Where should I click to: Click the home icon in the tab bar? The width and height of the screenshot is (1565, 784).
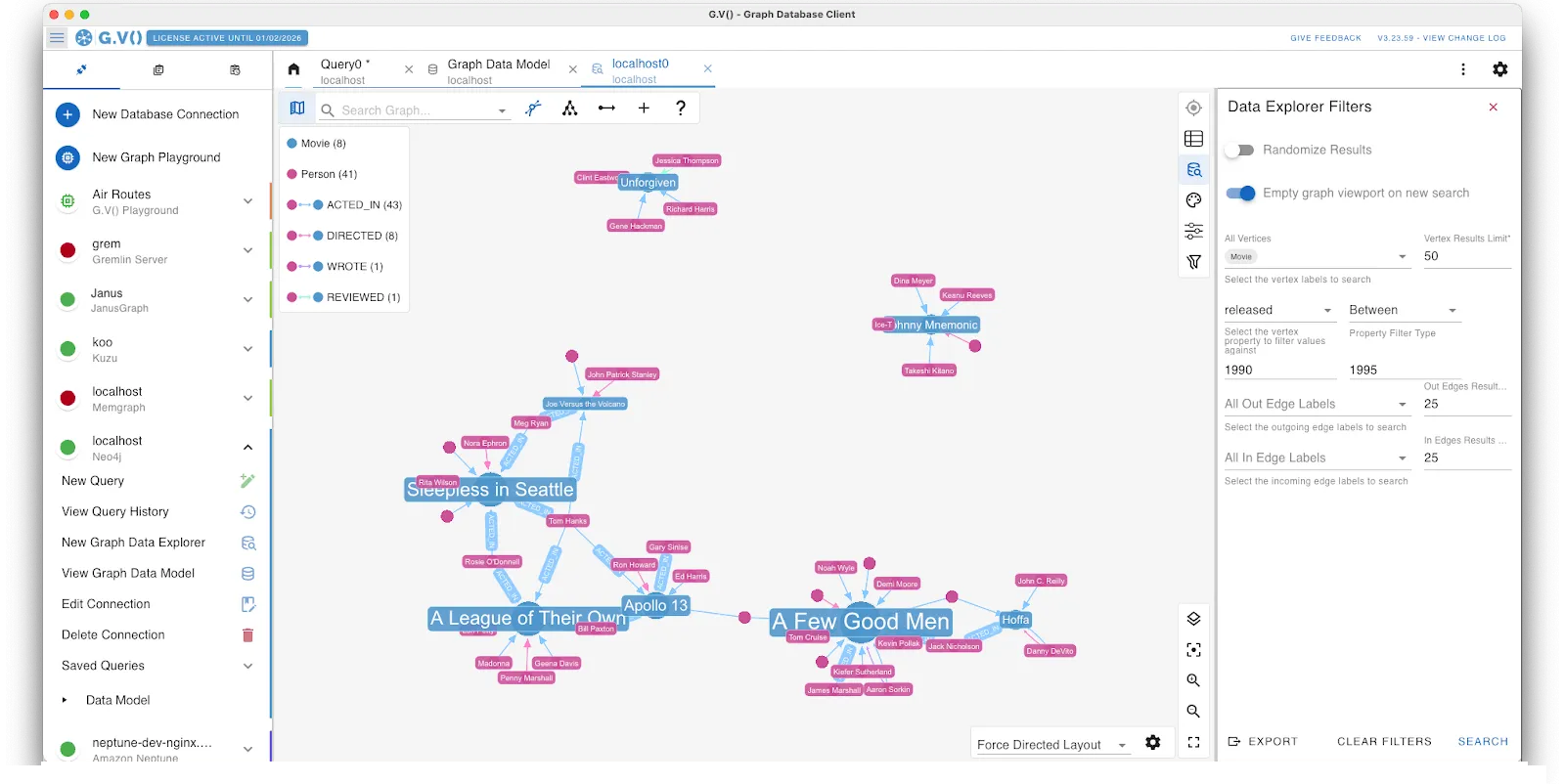point(293,69)
